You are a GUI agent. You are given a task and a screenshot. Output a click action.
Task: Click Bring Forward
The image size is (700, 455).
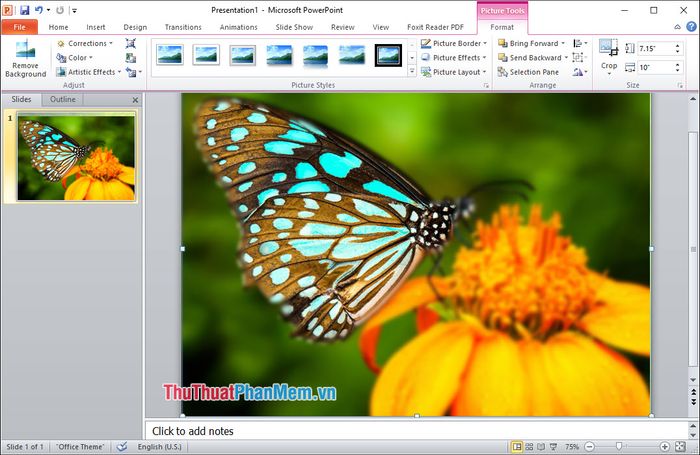coord(531,43)
